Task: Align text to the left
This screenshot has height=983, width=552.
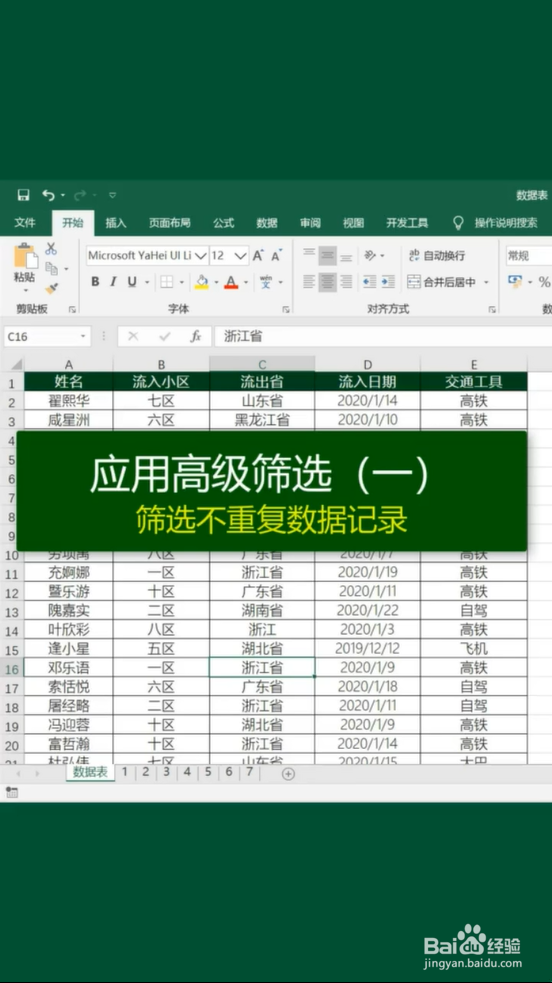Action: pyautogui.click(x=309, y=282)
